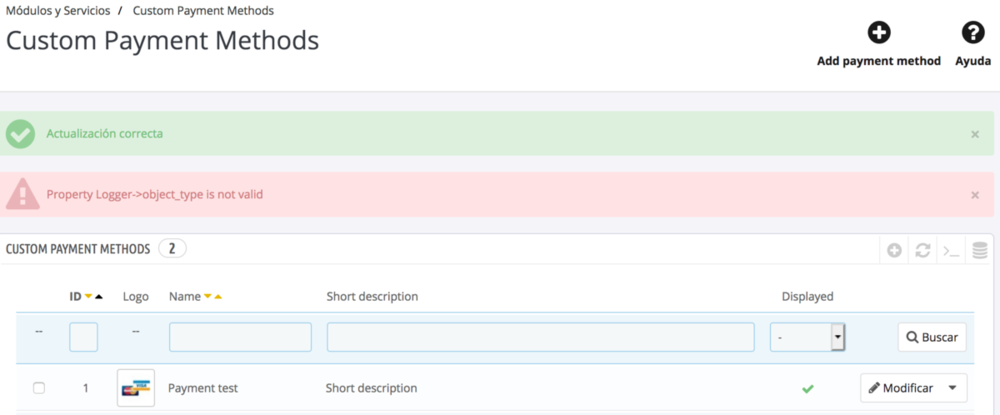Open the Ayuda help icon

click(x=972, y=33)
